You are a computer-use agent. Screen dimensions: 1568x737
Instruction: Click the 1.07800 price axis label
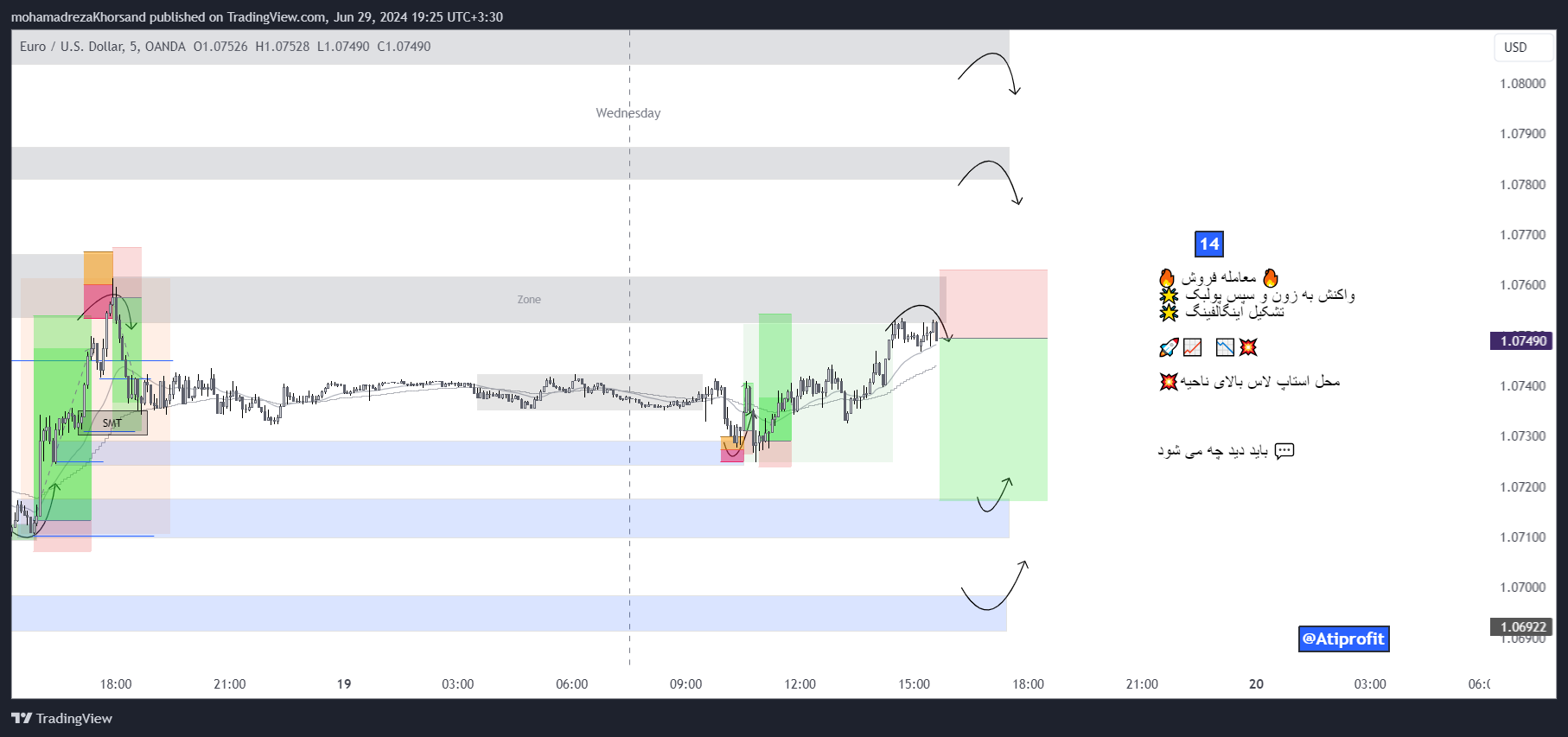1522,185
